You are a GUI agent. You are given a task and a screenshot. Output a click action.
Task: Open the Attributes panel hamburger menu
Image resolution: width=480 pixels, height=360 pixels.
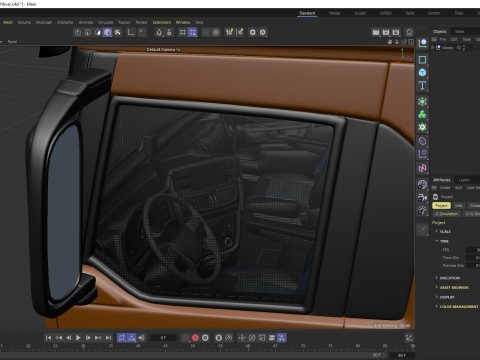pyautogui.click(x=435, y=188)
